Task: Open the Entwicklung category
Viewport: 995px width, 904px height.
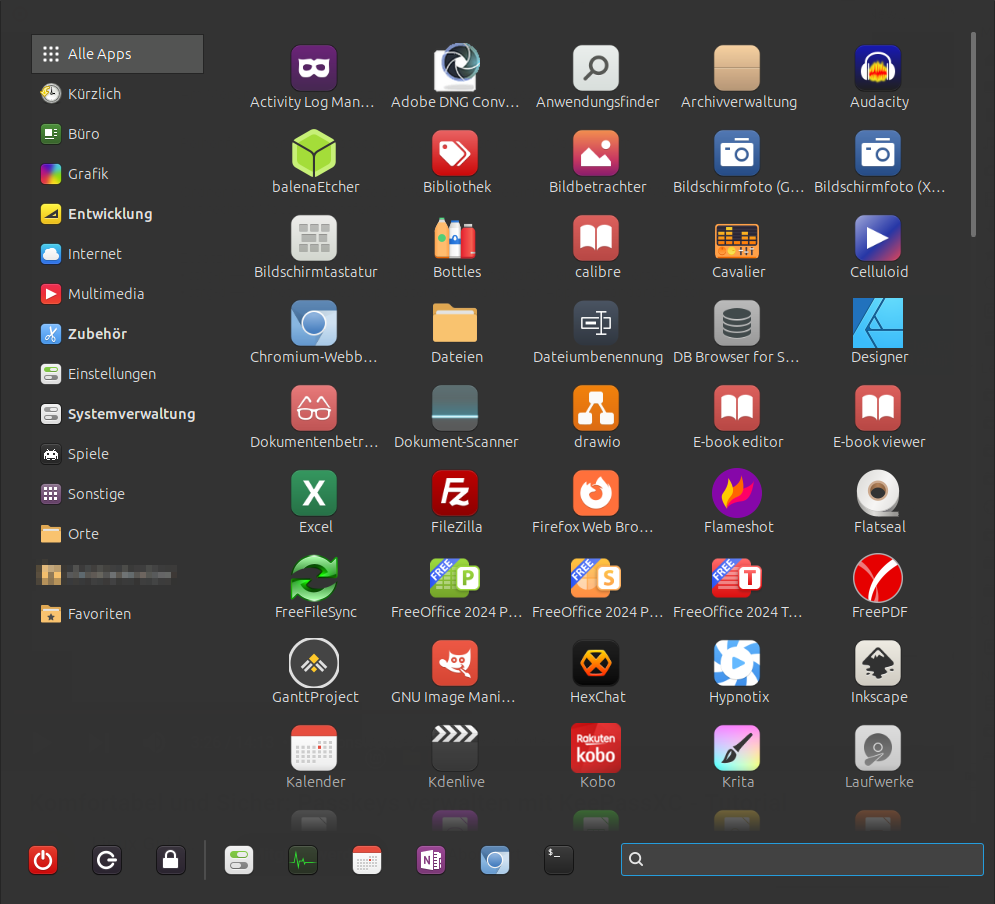Action: pyautogui.click(x=117, y=214)
